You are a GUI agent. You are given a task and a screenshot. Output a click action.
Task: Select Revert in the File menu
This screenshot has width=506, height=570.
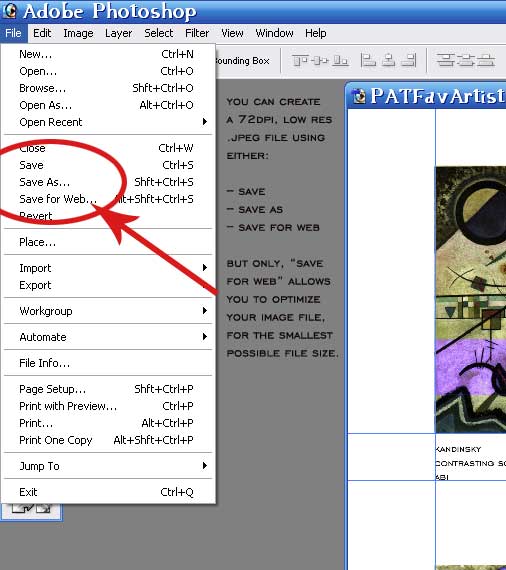(x=108, y=216)
